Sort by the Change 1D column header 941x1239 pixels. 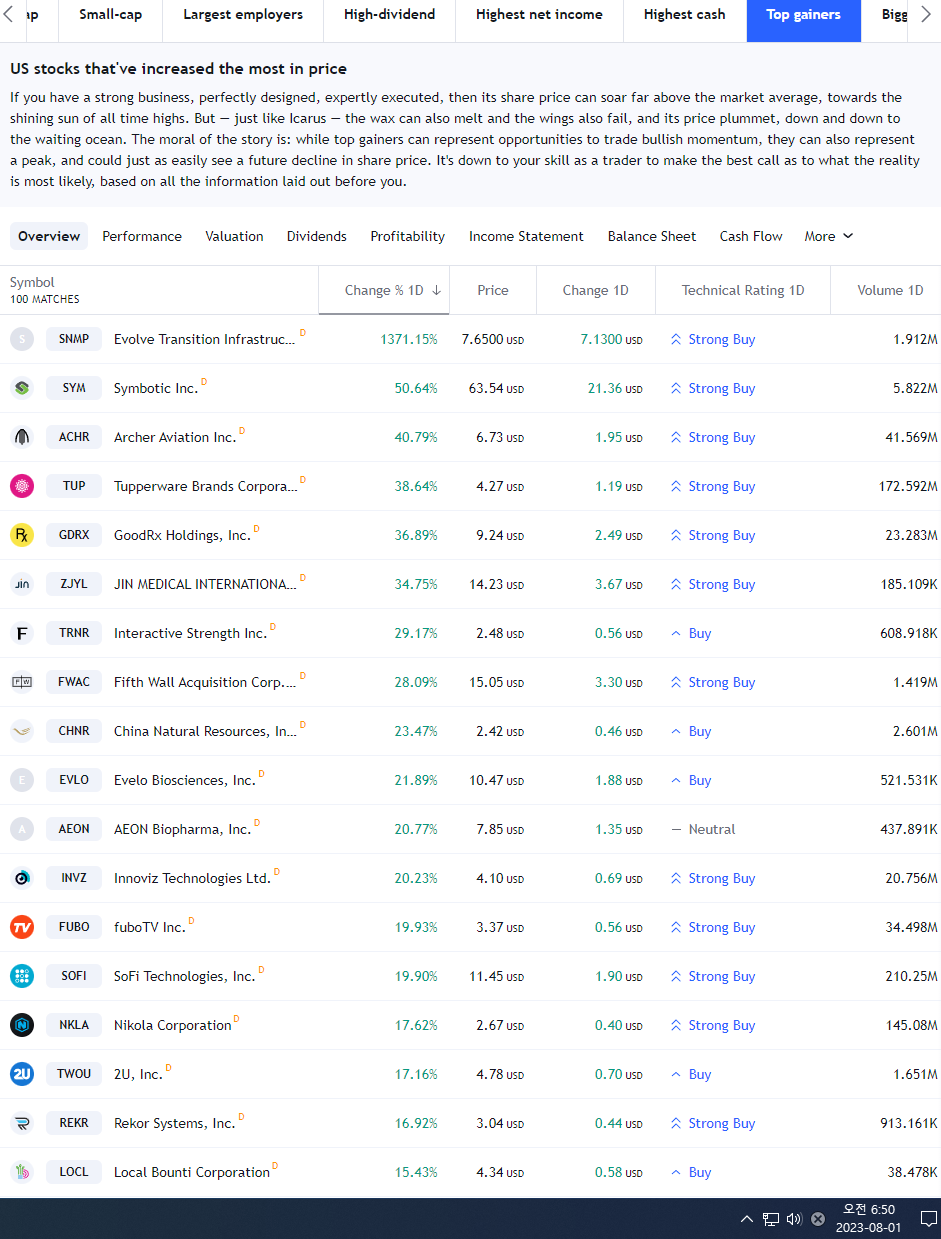tap(595, 290)
